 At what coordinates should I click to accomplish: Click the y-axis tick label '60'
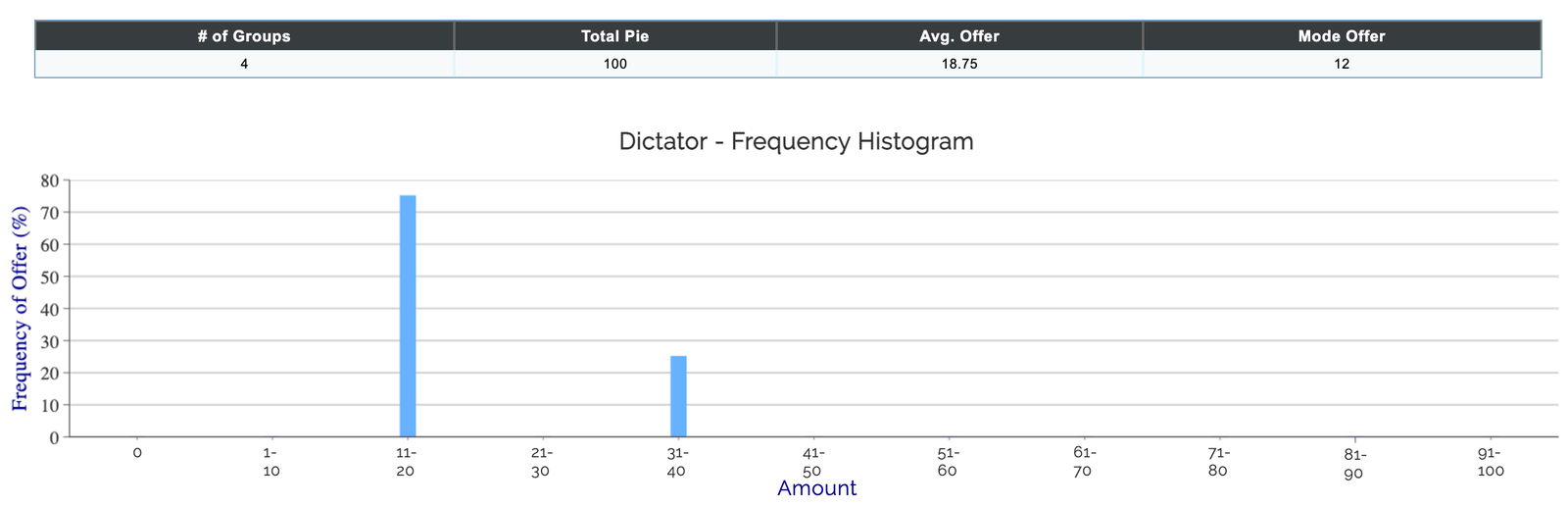coord(50,244)
